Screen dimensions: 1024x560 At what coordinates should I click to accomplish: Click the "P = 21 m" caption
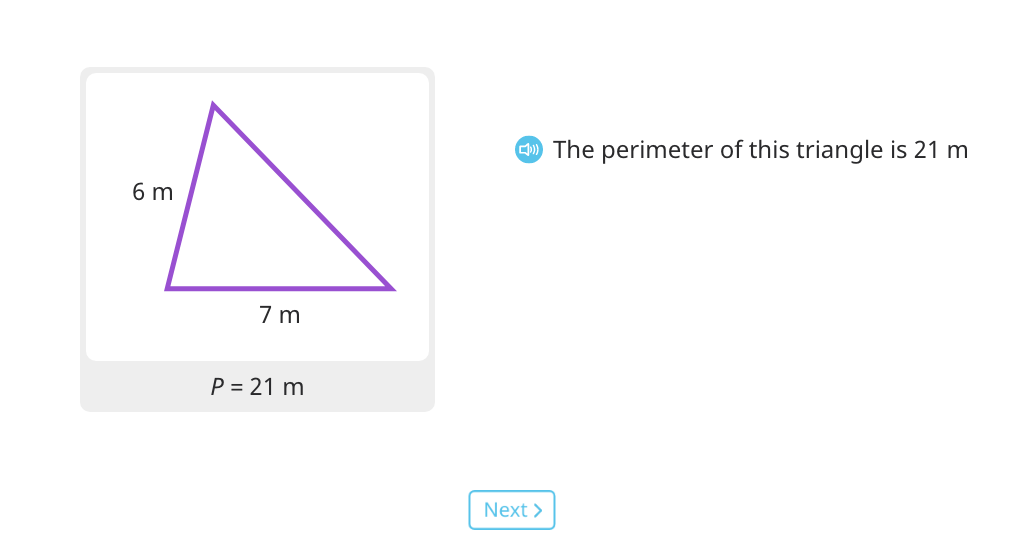257,386
